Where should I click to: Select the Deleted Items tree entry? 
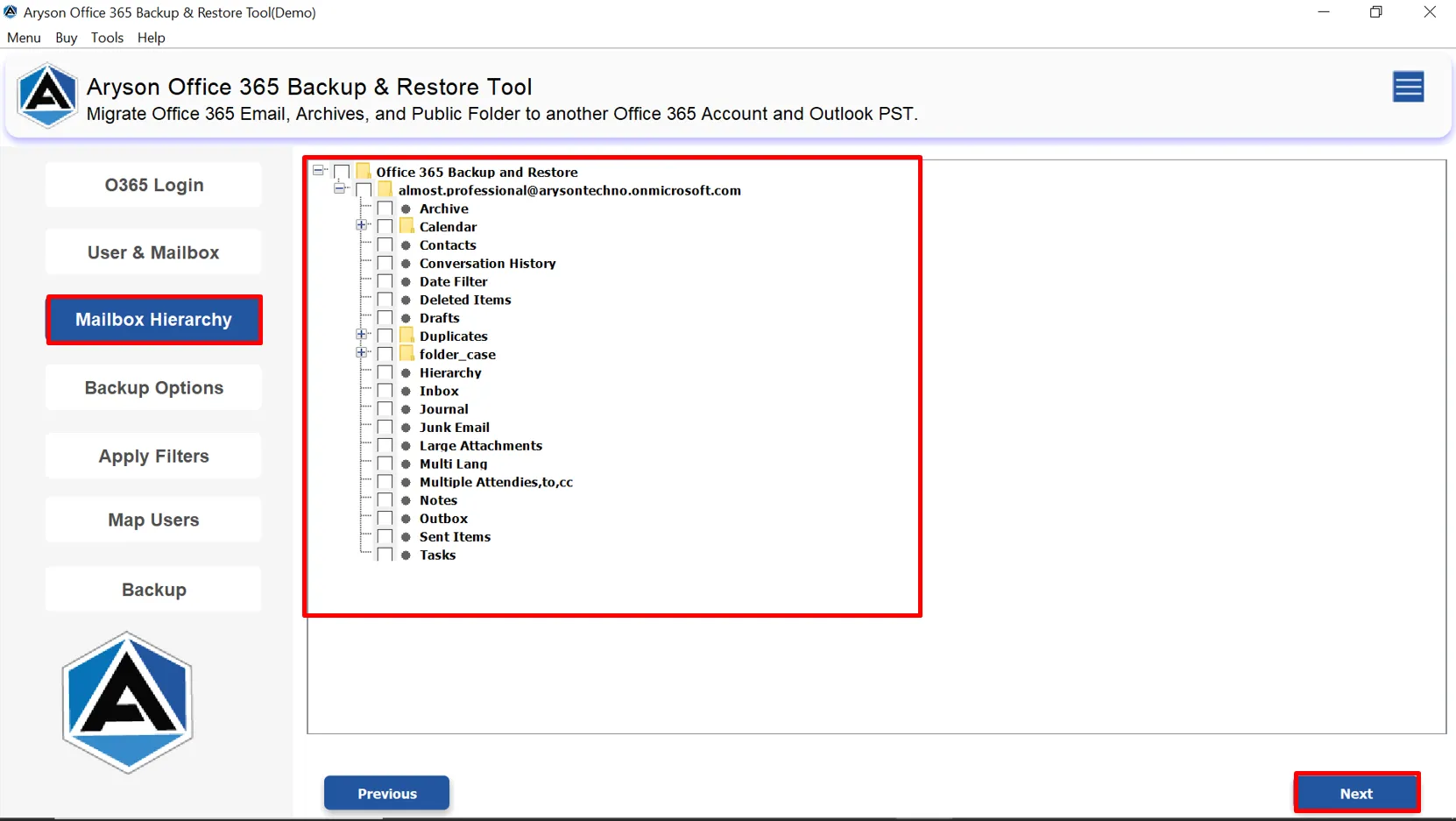tap(464, 300)
